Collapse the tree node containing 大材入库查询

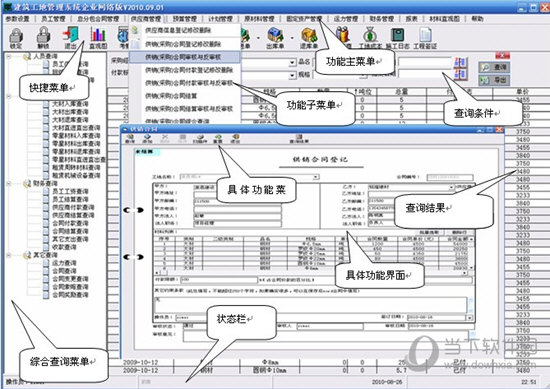coord(8,96)
